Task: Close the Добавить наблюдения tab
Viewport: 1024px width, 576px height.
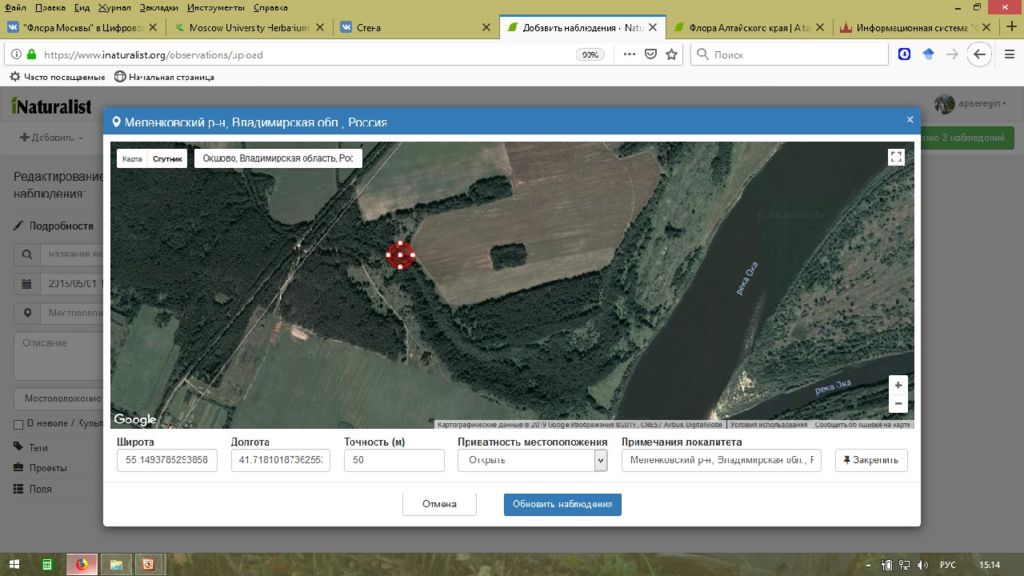Action: tap(652, 27)
